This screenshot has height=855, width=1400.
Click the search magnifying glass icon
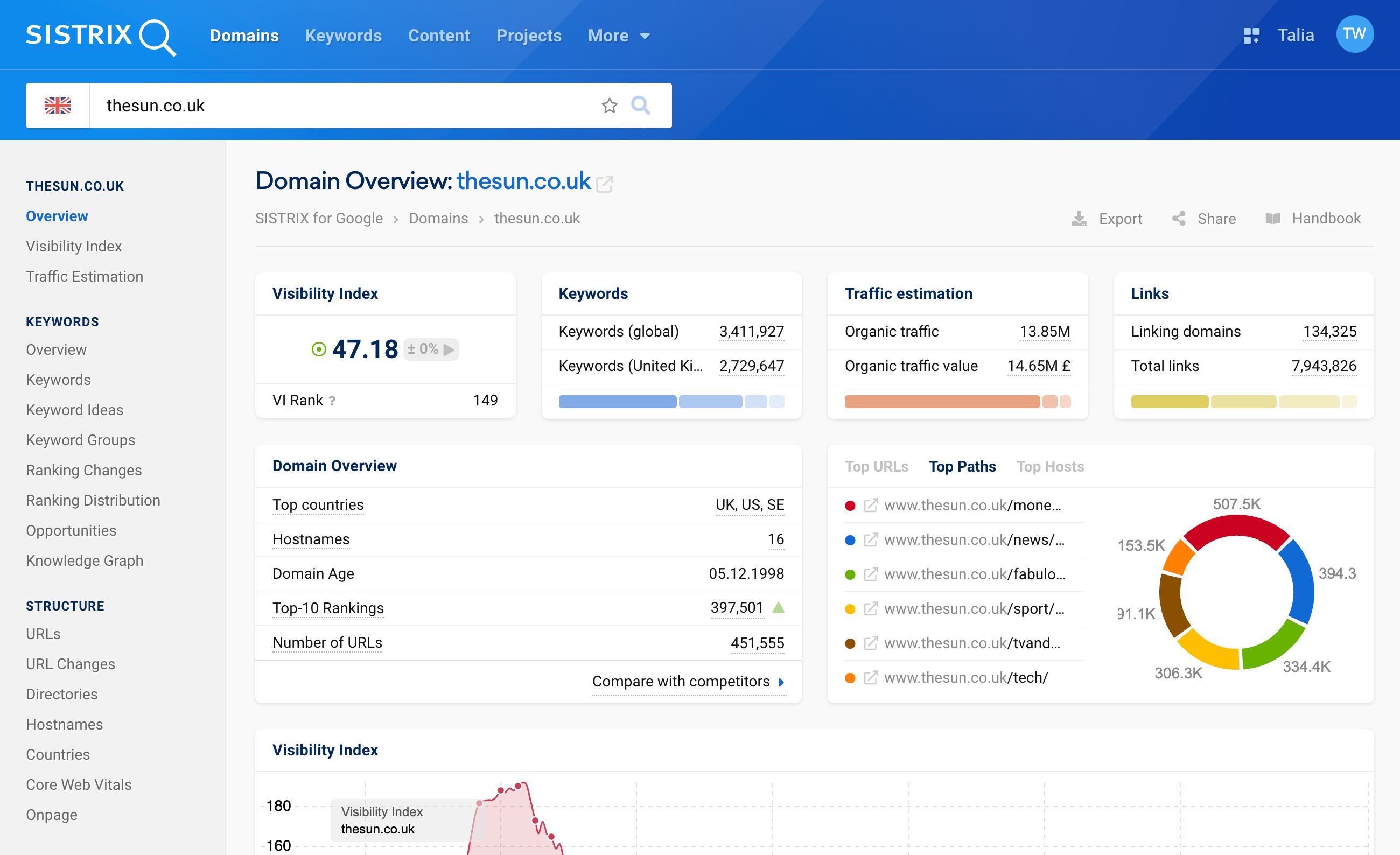(x=641, y=104)
